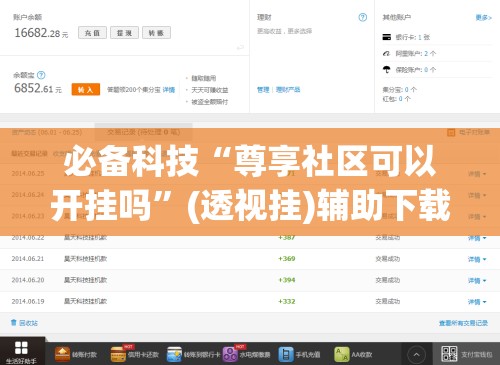The height and width of the screenshot is (365, 500).
Task: Click the date 2014.06.21
Action: (28, 259)
